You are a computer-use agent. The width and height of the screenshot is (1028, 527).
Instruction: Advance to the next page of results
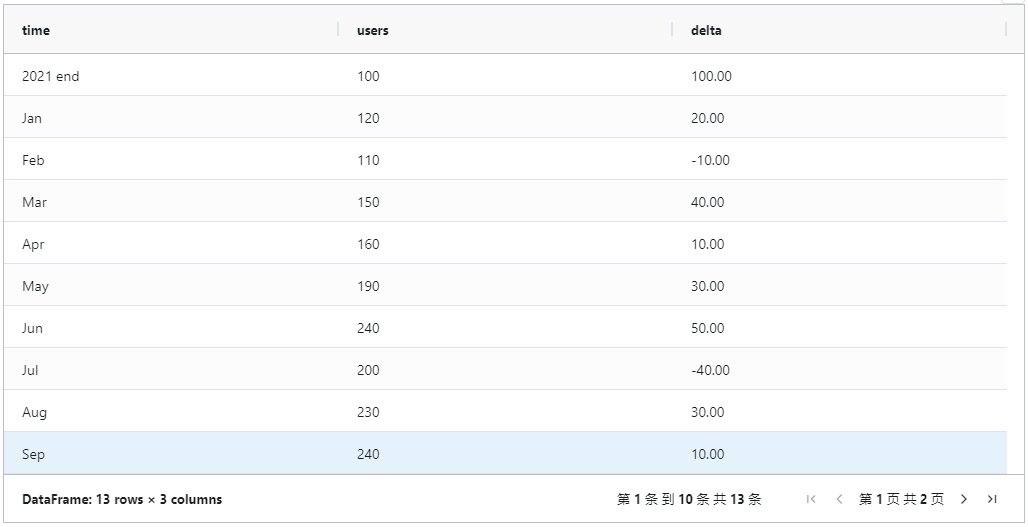pyautogui.click(x=964, y=499)
